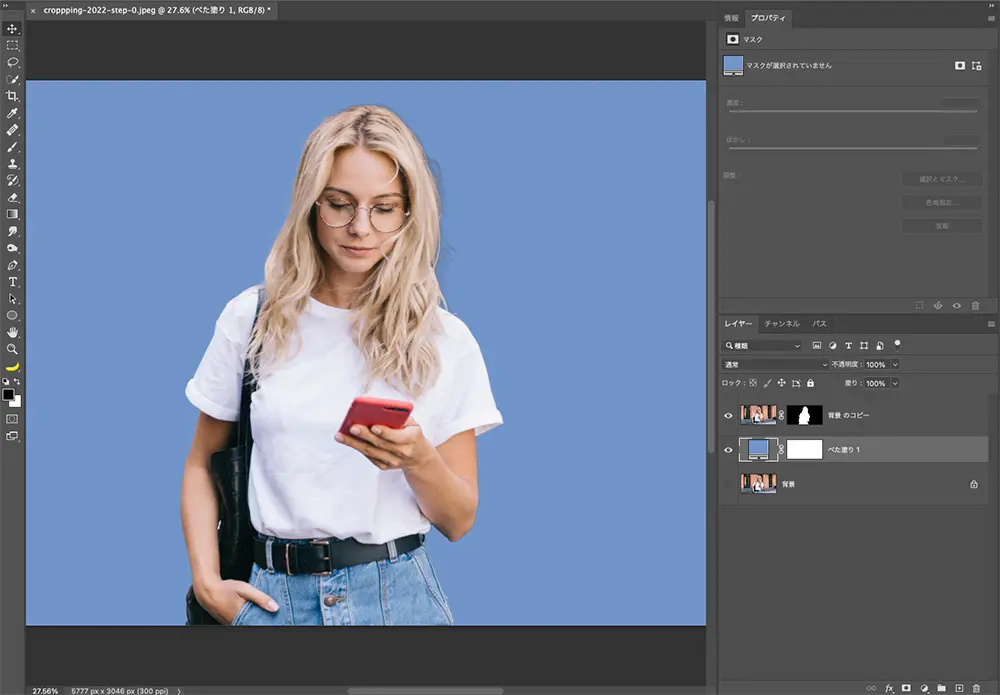Apply mask icon in Properties panel

938,306
